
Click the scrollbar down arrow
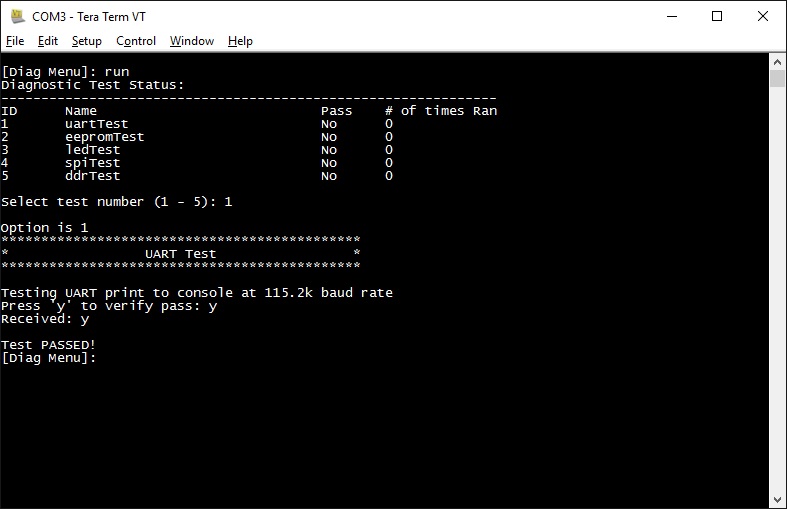pyautogui.click(x=777, y=499)
